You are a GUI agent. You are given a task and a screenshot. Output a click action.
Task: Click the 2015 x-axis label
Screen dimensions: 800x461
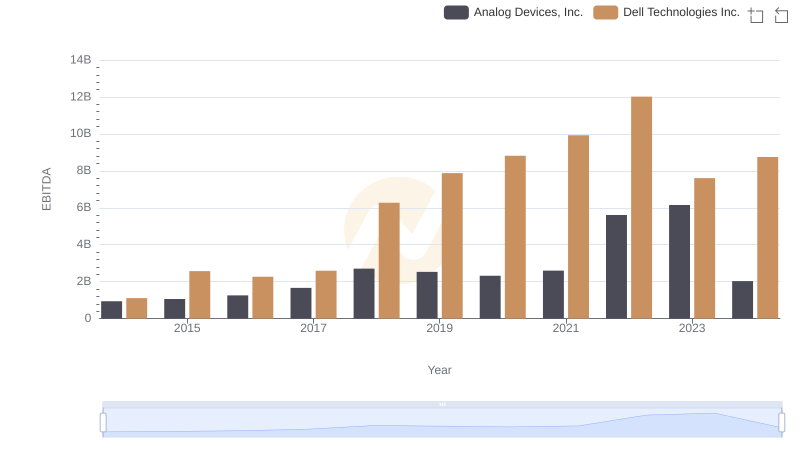click(x=187, y=328)
